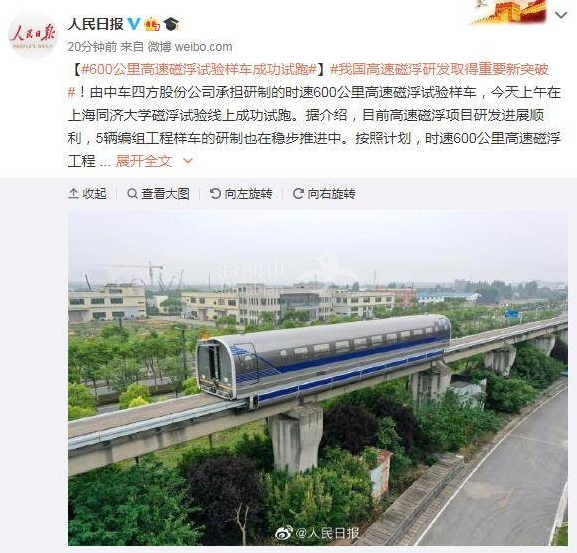Rotate image right using clockwise icon

[298, 193]
